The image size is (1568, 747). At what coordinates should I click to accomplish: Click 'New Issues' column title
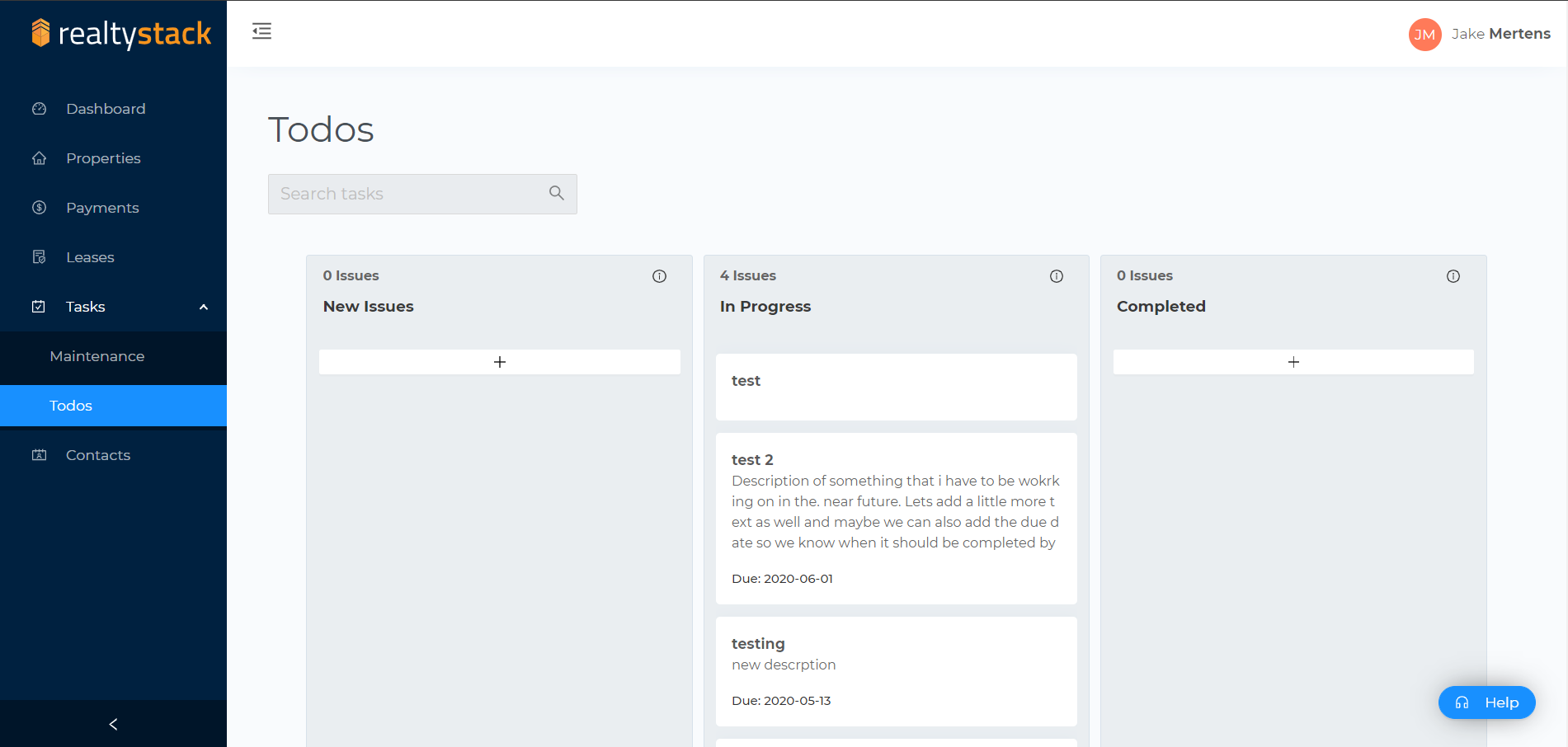pos(369,306)
